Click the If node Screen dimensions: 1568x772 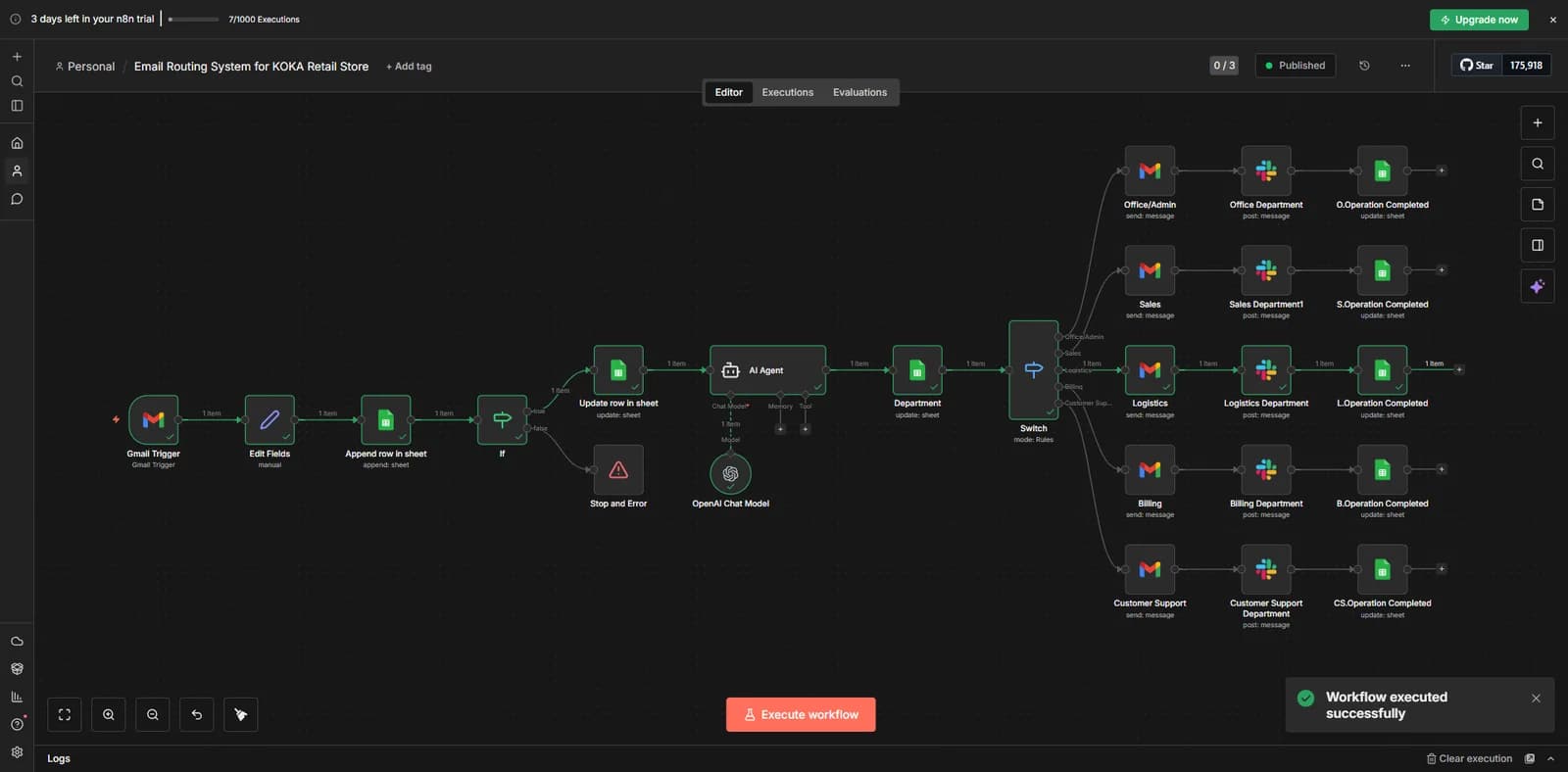(x=502, y=419)
